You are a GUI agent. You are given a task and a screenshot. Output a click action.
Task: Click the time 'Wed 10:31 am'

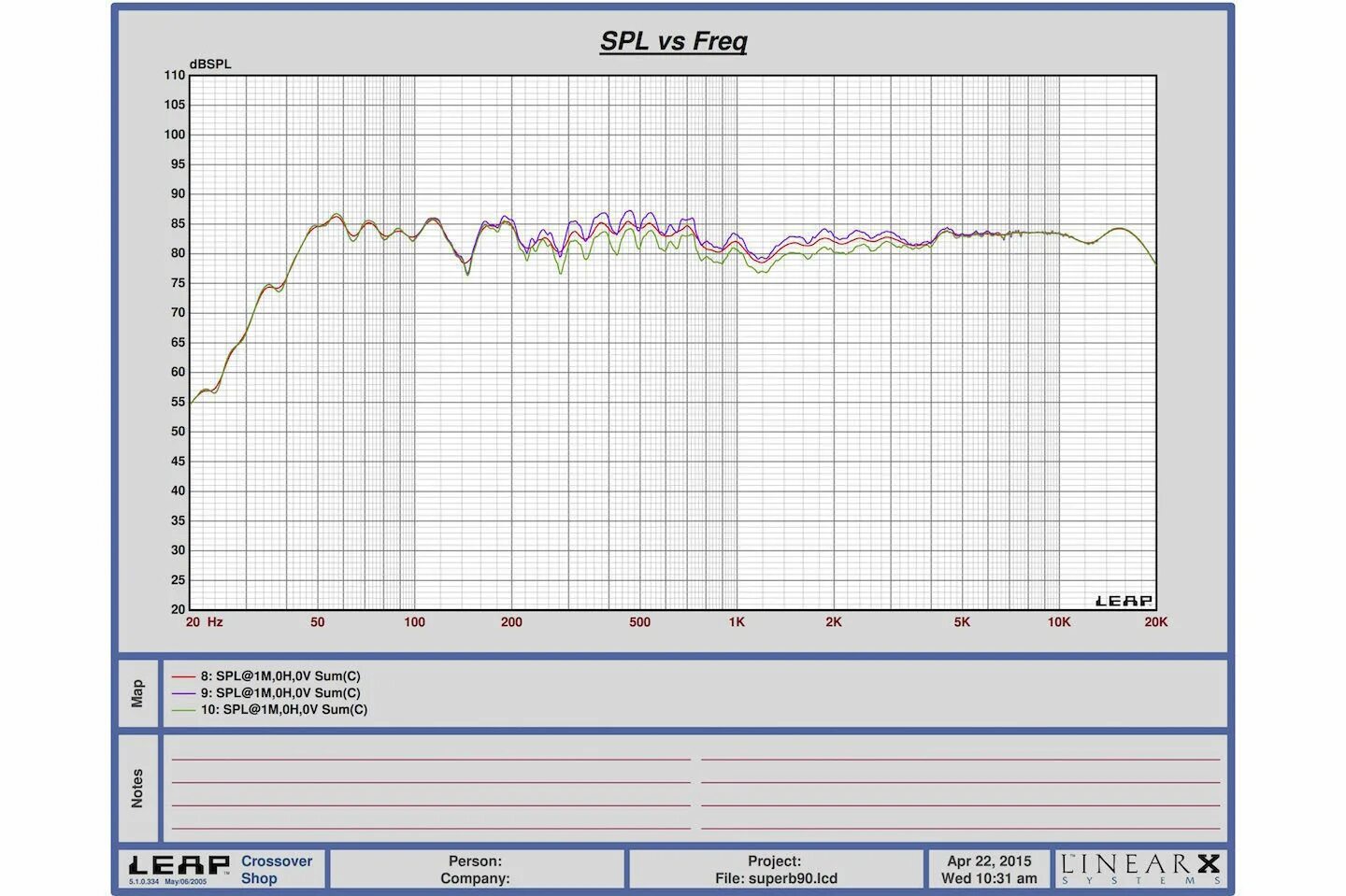[989, 878]
